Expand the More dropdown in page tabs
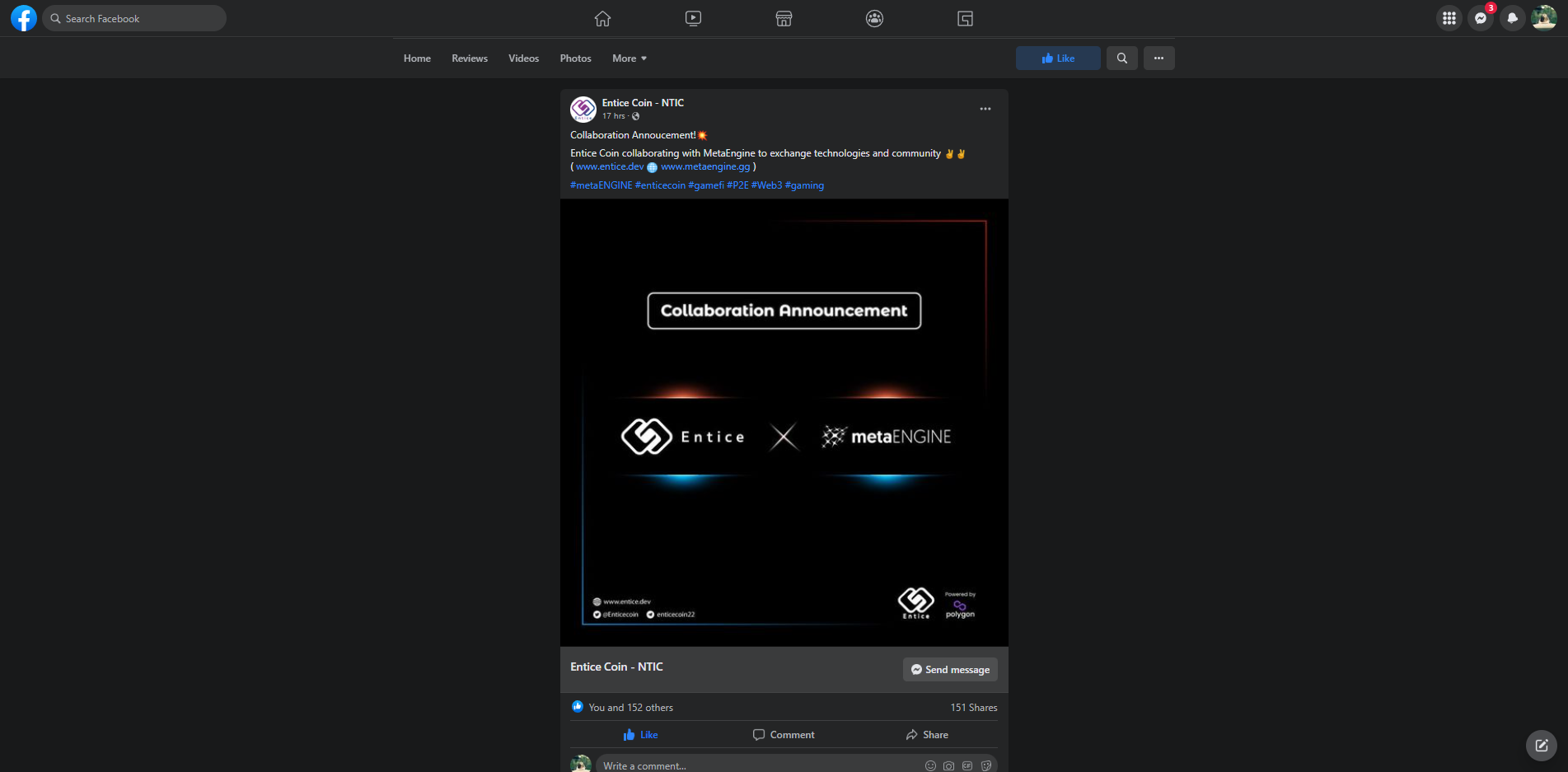 [x=630, y=58]
